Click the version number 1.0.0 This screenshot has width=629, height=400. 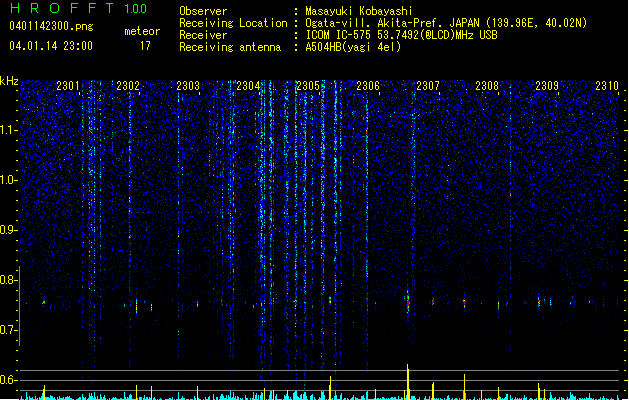pyautogui.click(x=136, y=8)
